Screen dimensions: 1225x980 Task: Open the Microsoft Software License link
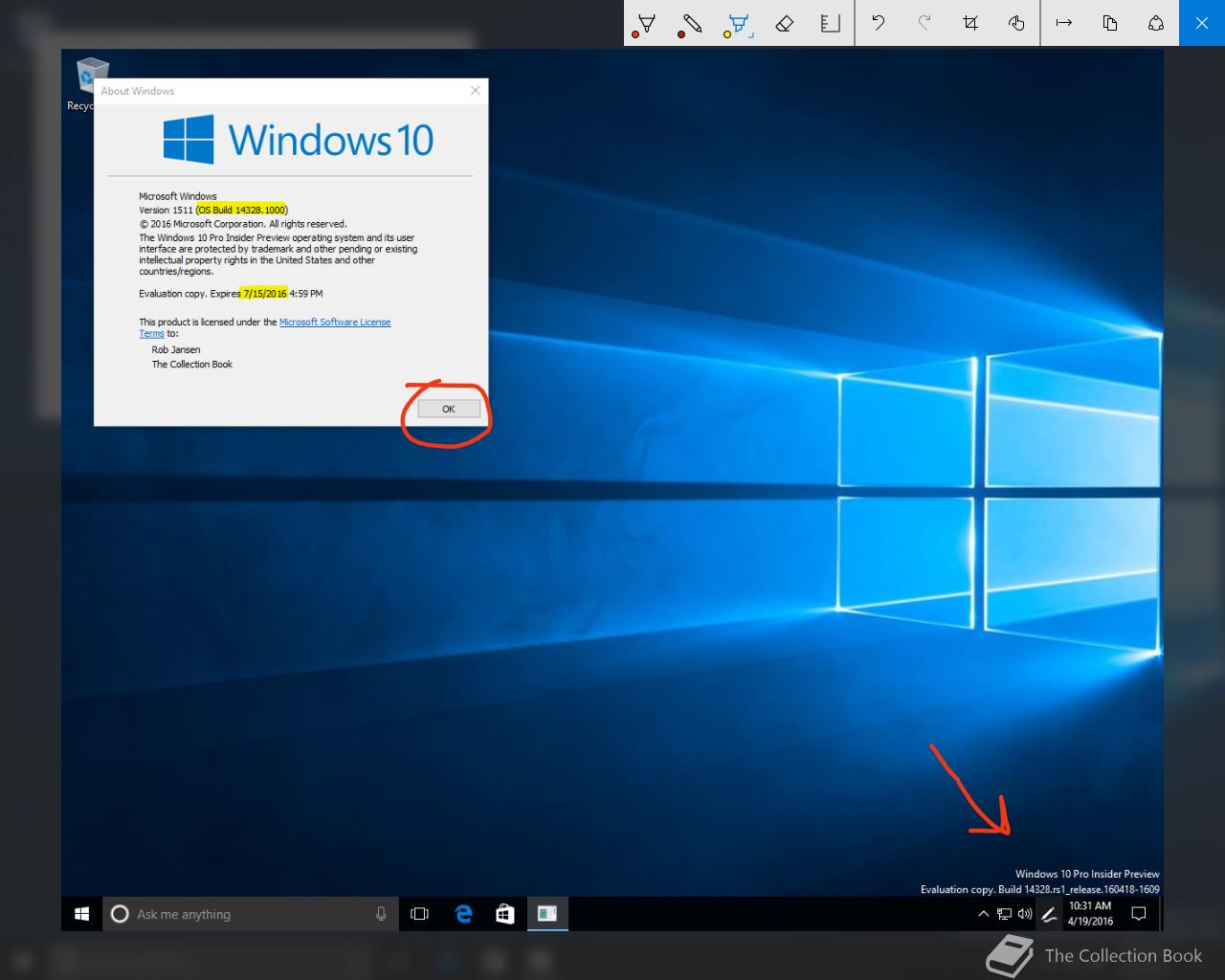335,323
